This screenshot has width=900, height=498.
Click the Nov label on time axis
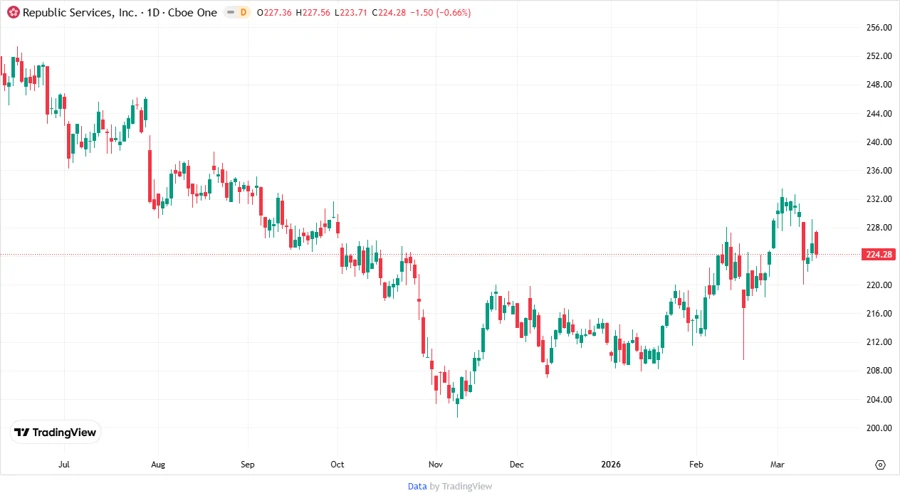tap(436, 464)
